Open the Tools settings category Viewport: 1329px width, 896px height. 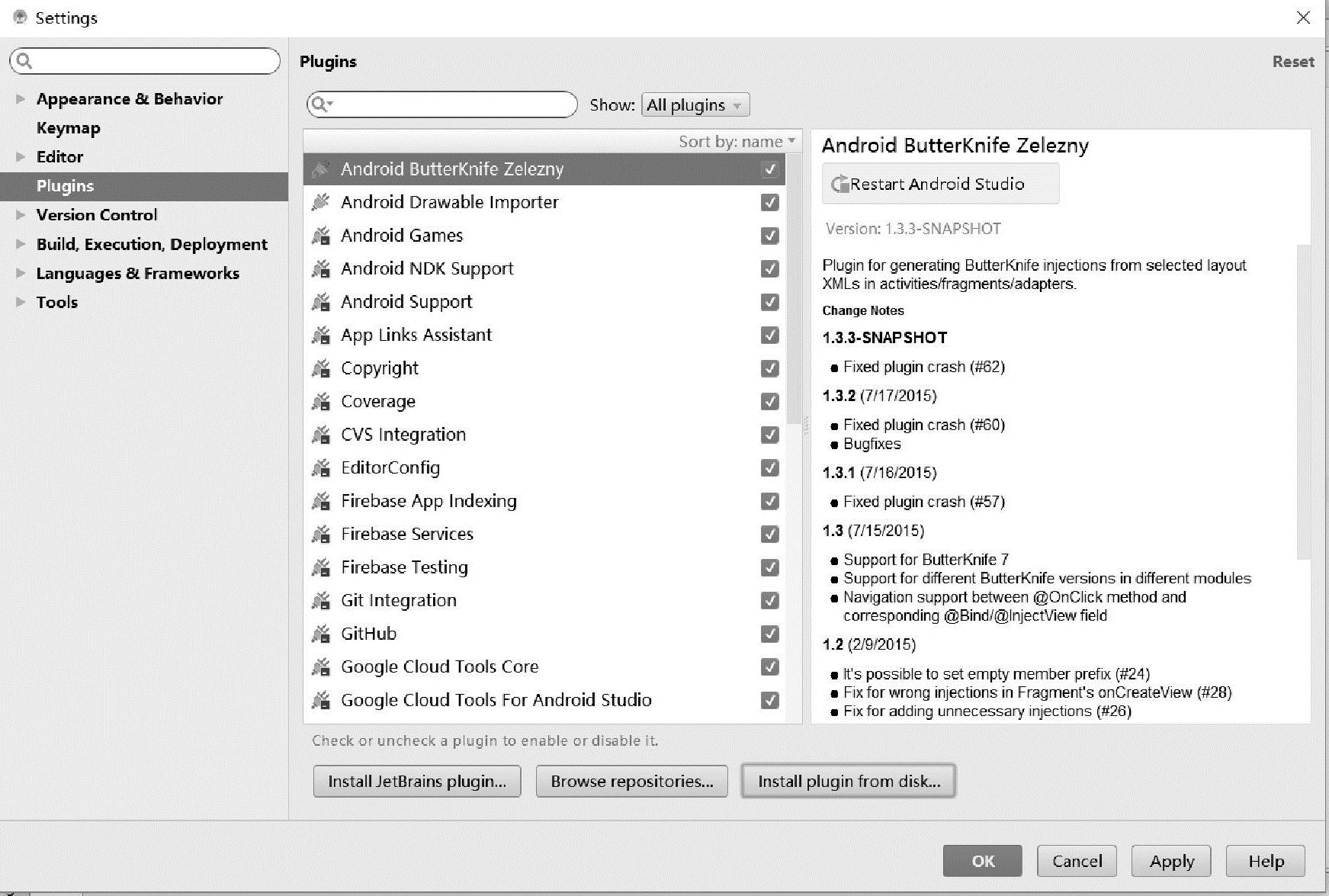(57, 302)
